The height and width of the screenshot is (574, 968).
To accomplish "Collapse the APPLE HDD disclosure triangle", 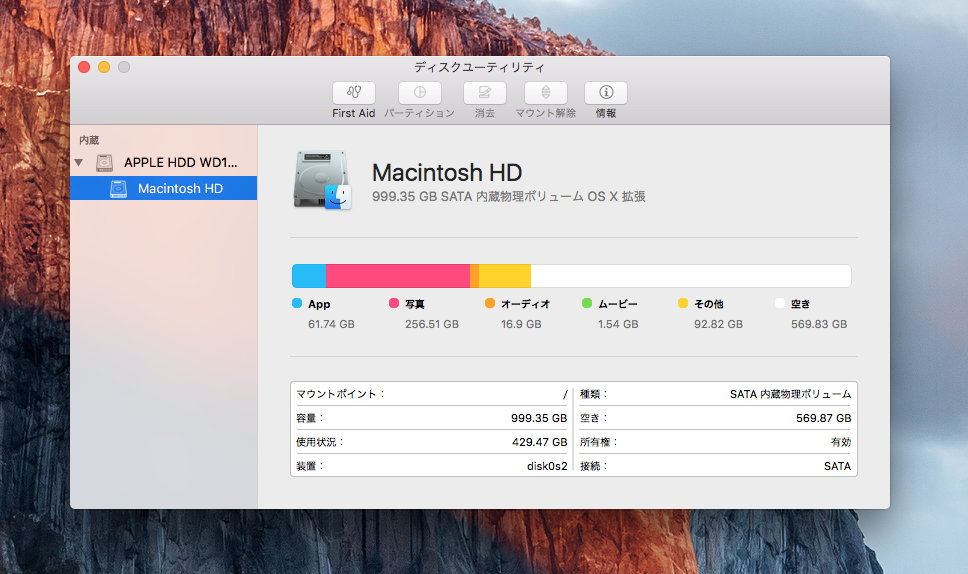I will pyautogui.click(x=78, y=162).
